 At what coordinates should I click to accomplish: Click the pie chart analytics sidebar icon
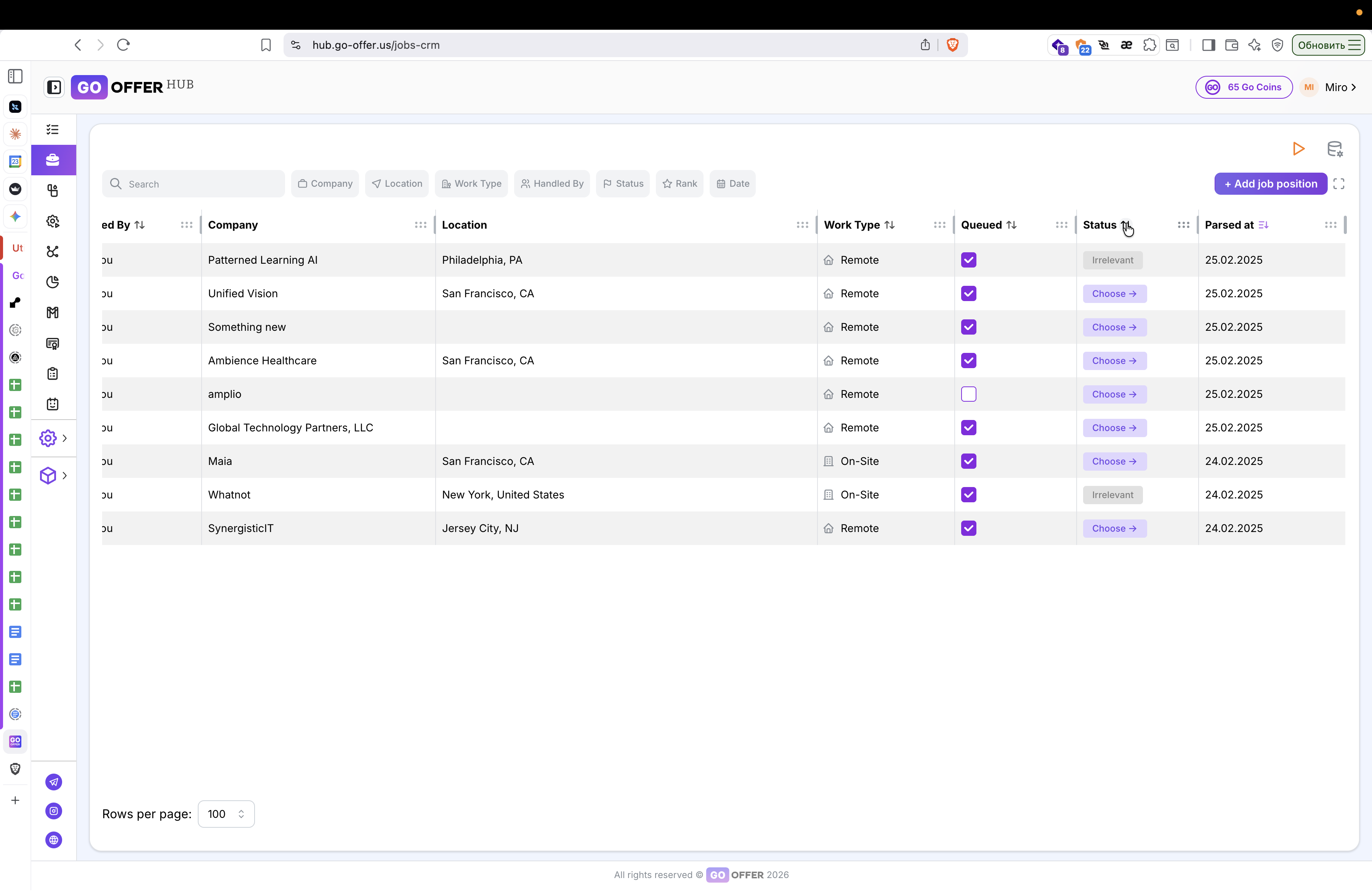tap(53, 282)
